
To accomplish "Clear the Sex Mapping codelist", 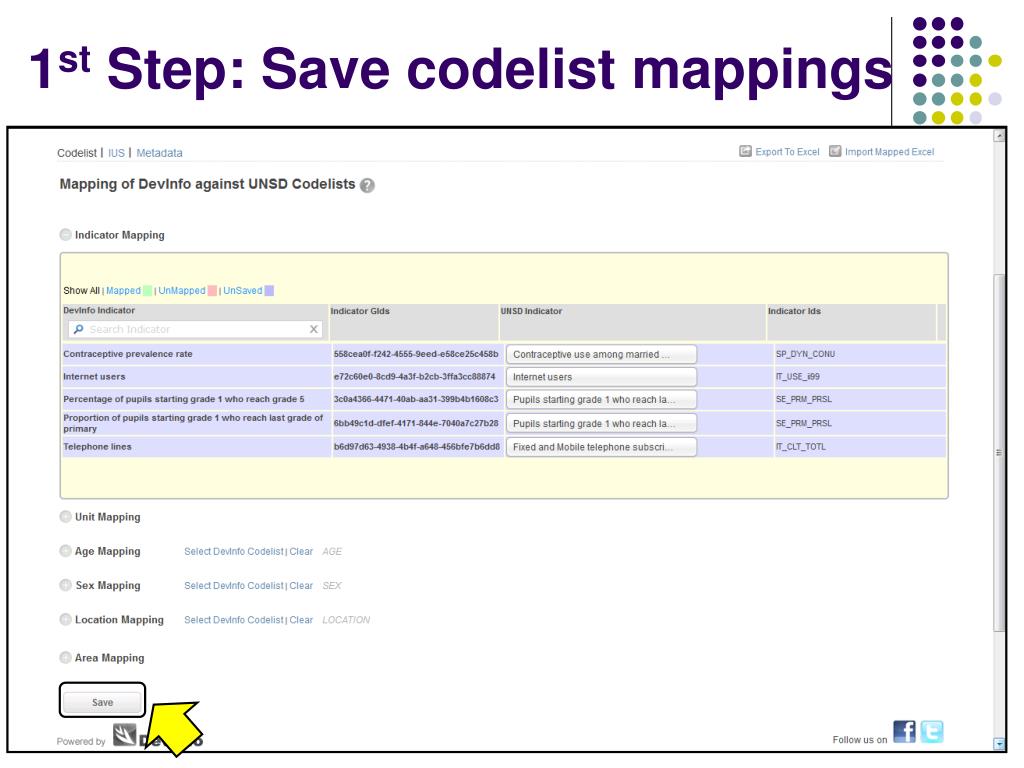I will point(301,586).
